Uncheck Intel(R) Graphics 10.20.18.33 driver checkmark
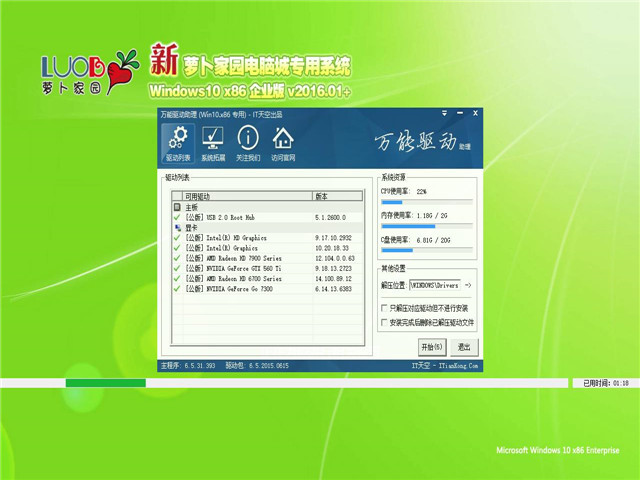The height and width of the screenshot is (480, 640). (177, 248)
